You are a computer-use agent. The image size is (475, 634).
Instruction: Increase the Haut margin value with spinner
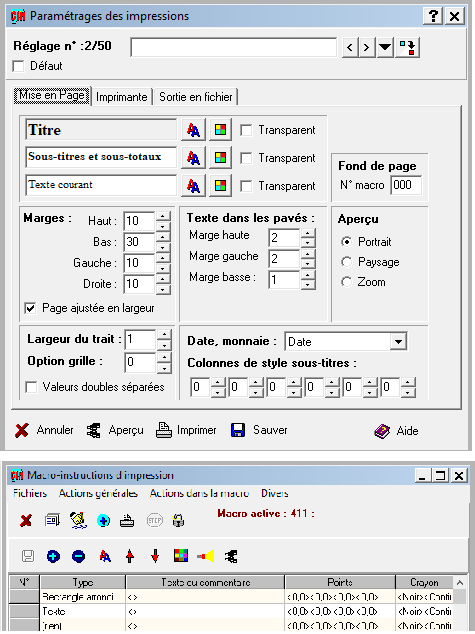click(163, 216)
